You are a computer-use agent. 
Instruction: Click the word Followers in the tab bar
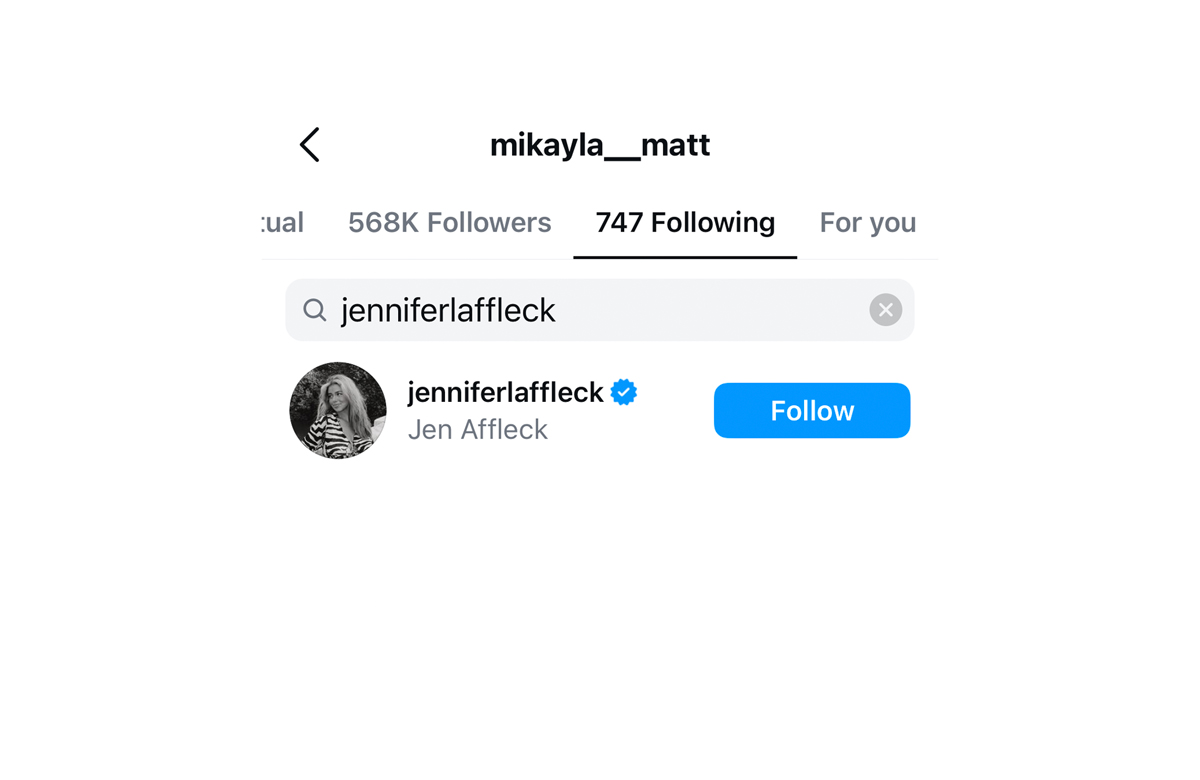tap(489, 222)
